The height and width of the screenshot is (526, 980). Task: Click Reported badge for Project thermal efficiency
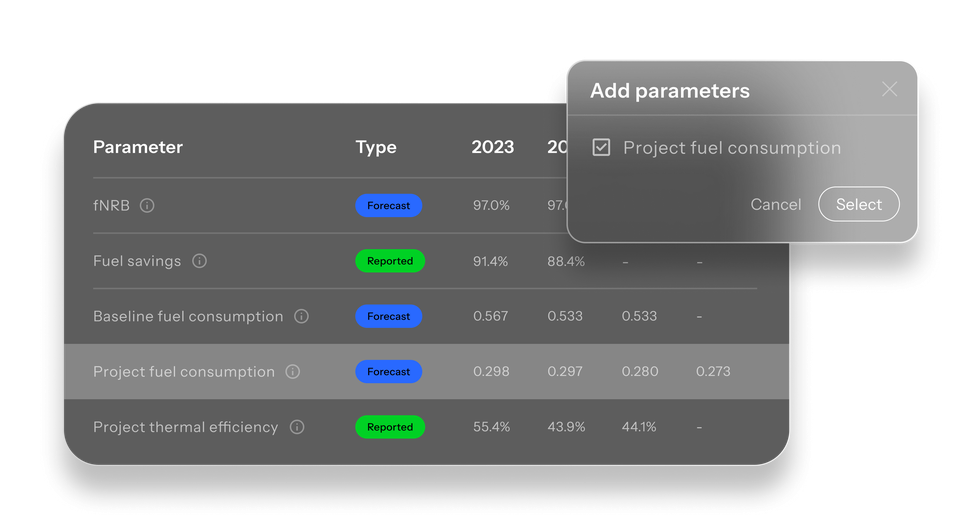coord(390,427)
